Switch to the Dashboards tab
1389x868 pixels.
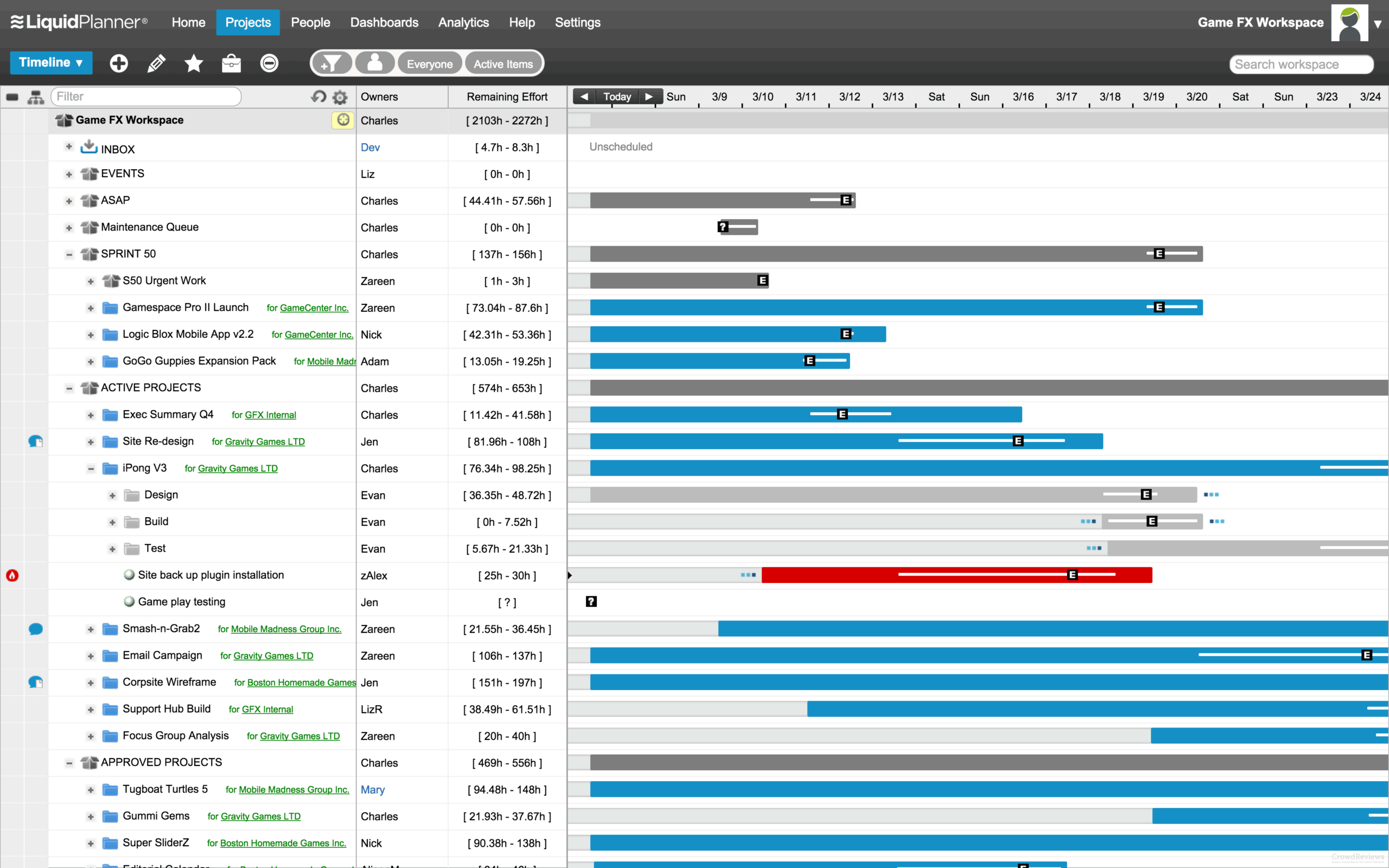click(x=384, y=22)
